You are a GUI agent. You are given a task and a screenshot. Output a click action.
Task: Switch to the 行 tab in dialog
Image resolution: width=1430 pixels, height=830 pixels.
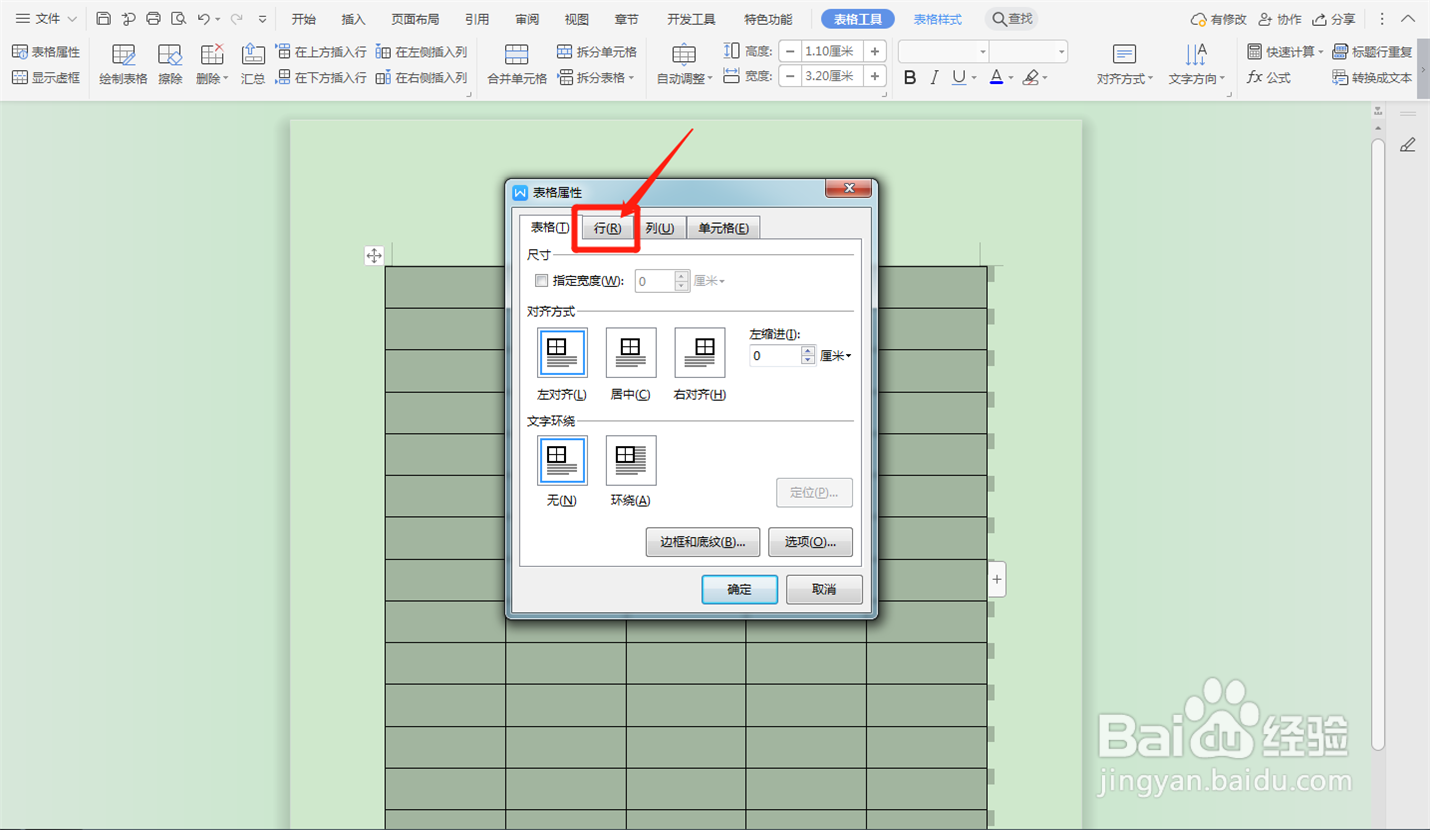607,228
